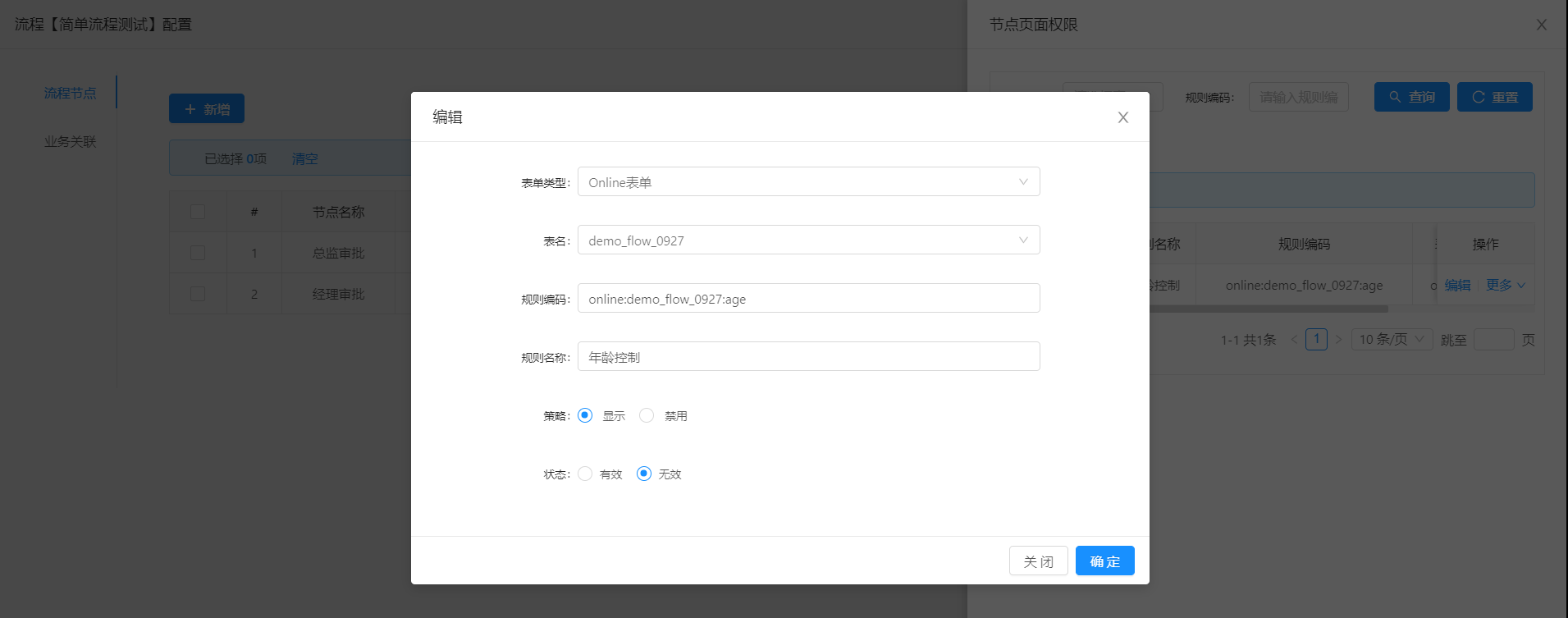
Task: Close the 编辑 dialog with X icon
Action: 1123,117
